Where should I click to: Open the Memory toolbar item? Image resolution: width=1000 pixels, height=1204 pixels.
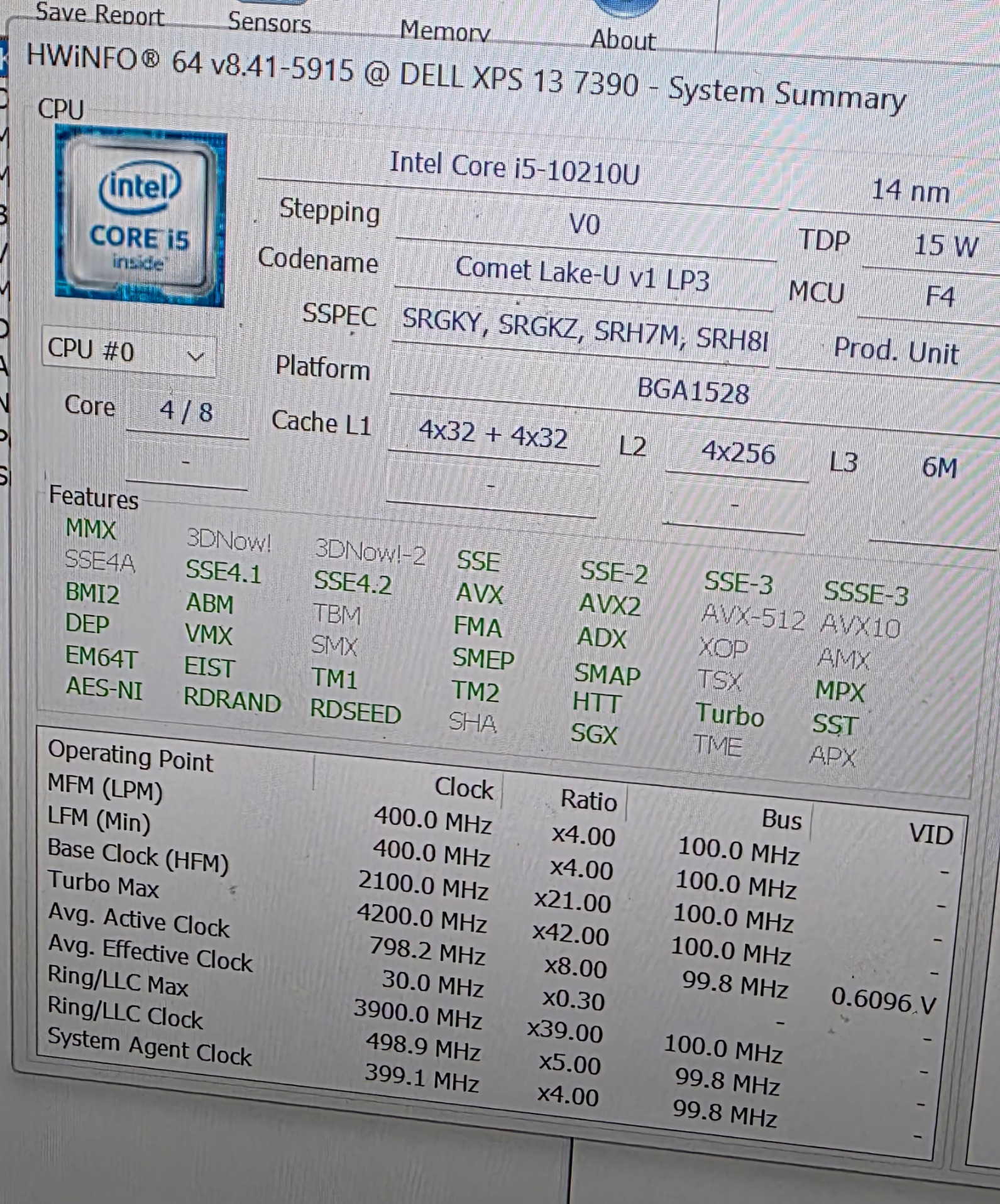point(445,31)
